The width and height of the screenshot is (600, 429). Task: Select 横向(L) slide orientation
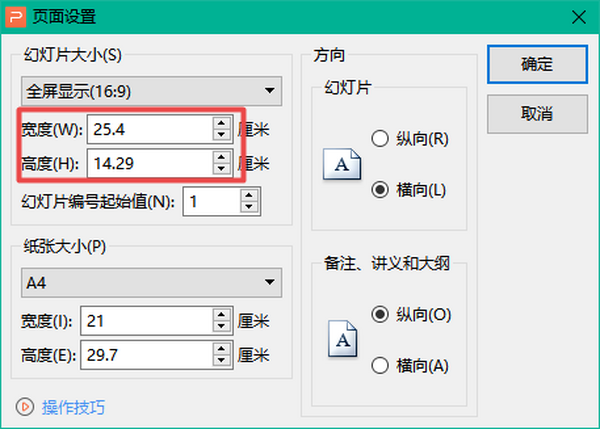[x=409, y=190]
